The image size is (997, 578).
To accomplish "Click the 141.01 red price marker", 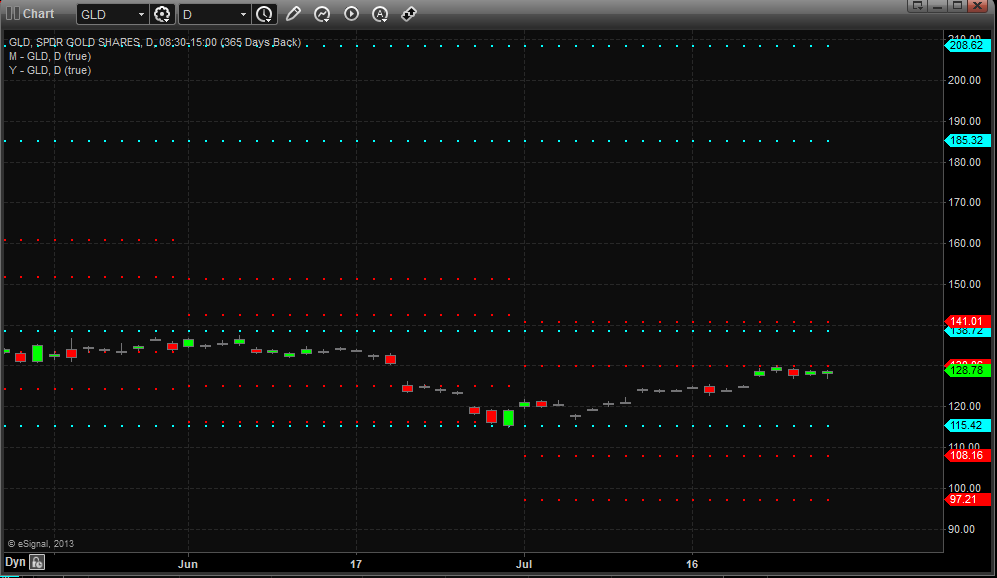I will [968, 321].
